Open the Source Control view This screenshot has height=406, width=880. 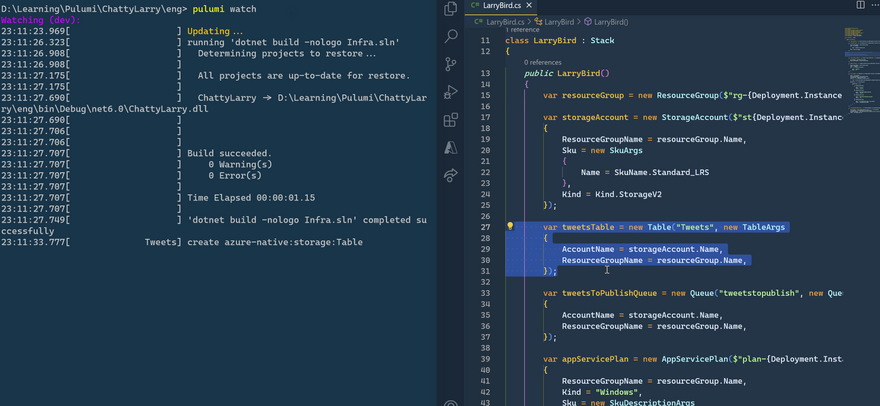[x=450, y=64]
